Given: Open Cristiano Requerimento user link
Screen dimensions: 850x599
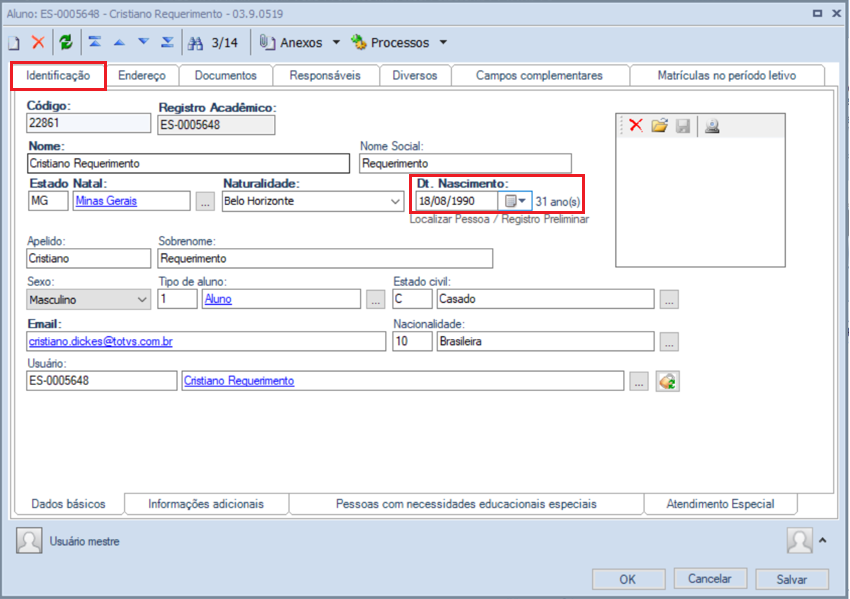Looking at the screenshot, I should coord(239,381).
